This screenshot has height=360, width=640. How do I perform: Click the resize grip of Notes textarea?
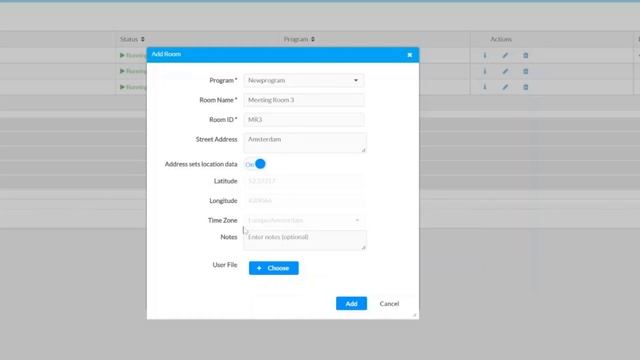pos(363,247)
